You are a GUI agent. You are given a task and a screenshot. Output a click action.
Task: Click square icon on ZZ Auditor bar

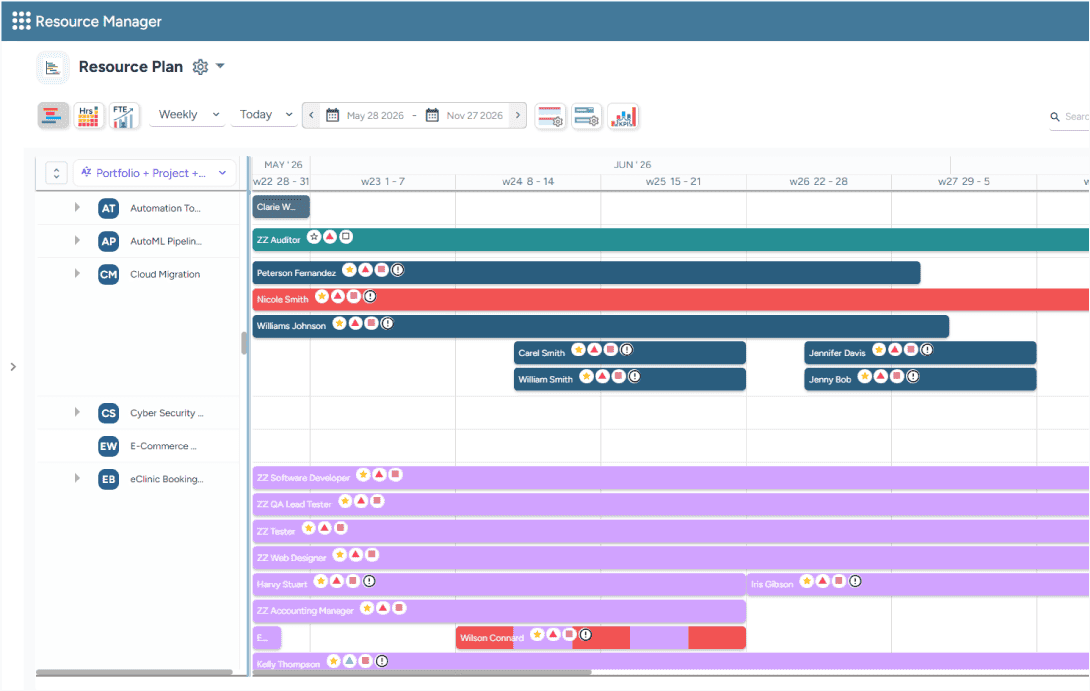coord(345,237)
